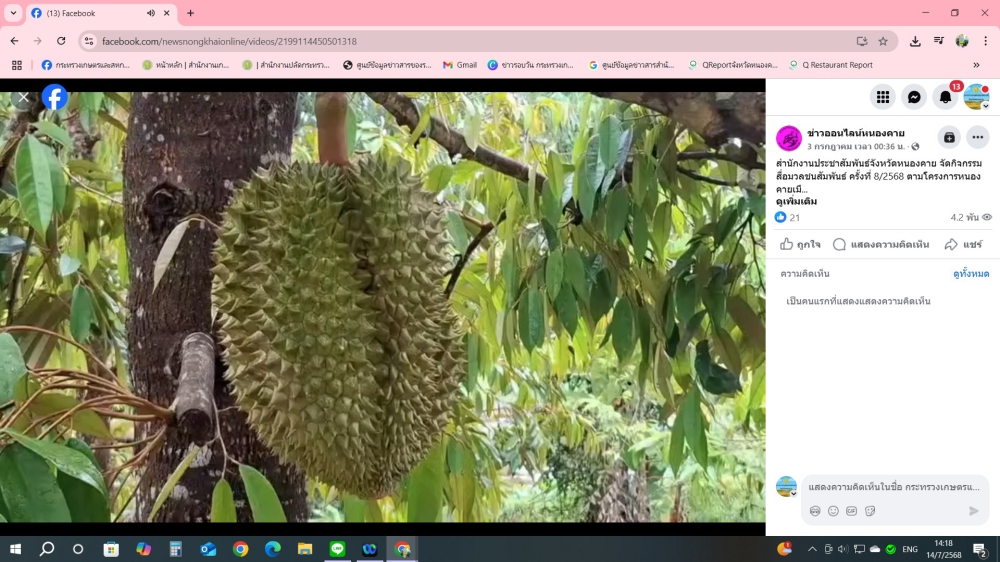The width and height of the screenshot is (1000, 562).
Task: Install app icon in address bar
Action: 862,41
